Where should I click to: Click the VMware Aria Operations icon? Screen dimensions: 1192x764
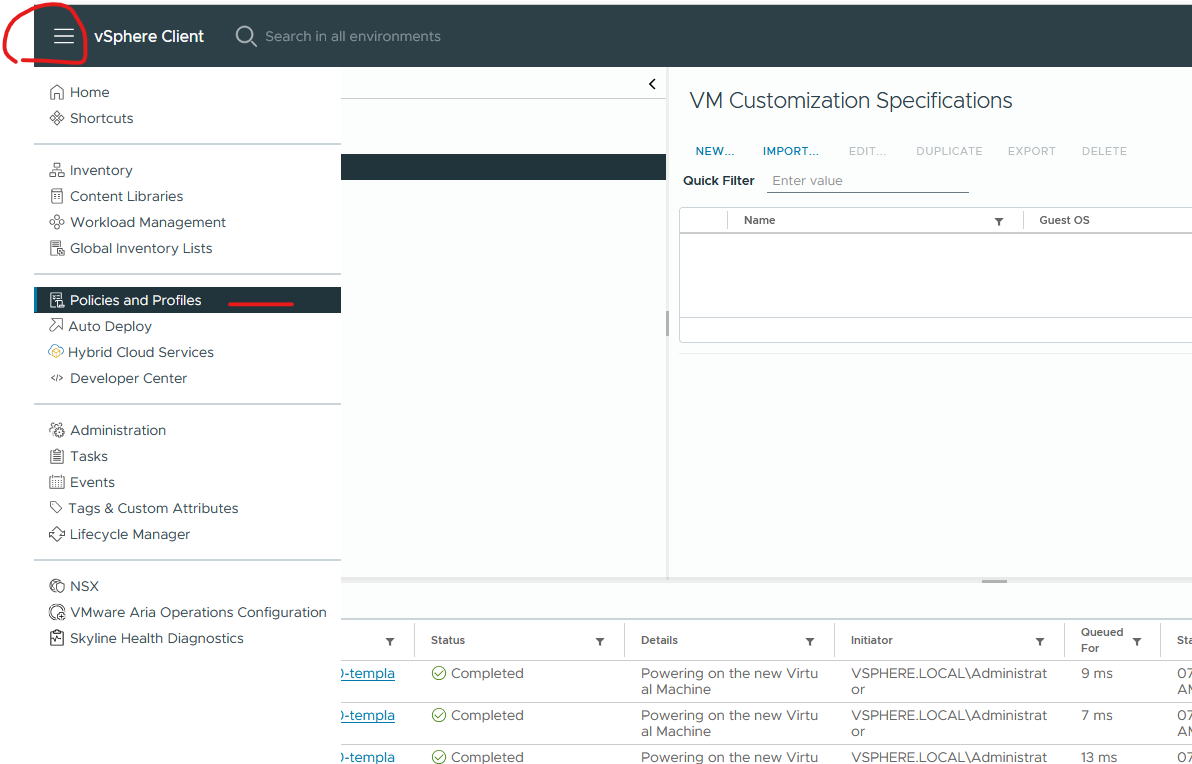pos(56,612)
